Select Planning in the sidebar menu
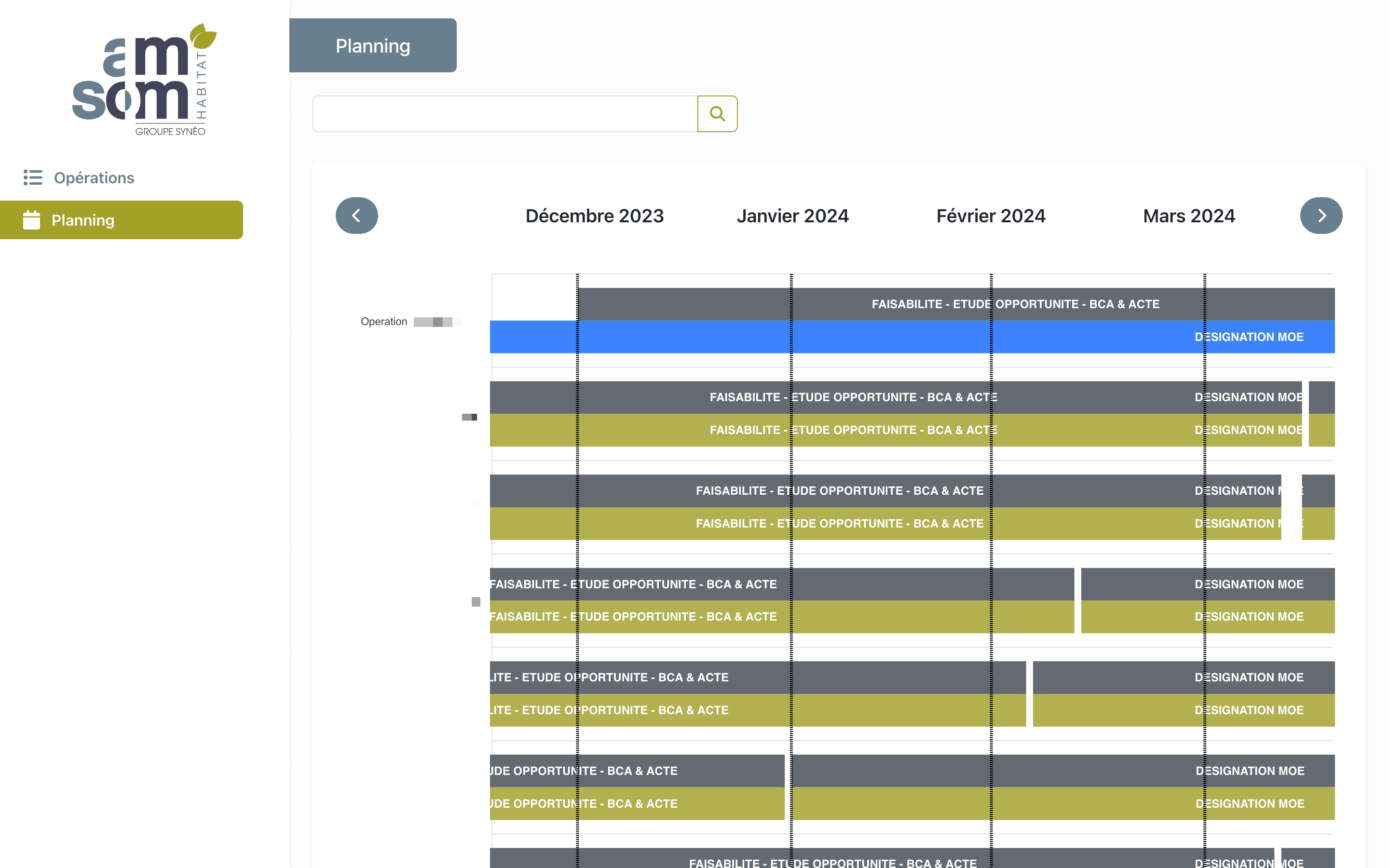The width and height of the screenshot is (1389, 868). [x=121, y=220]
